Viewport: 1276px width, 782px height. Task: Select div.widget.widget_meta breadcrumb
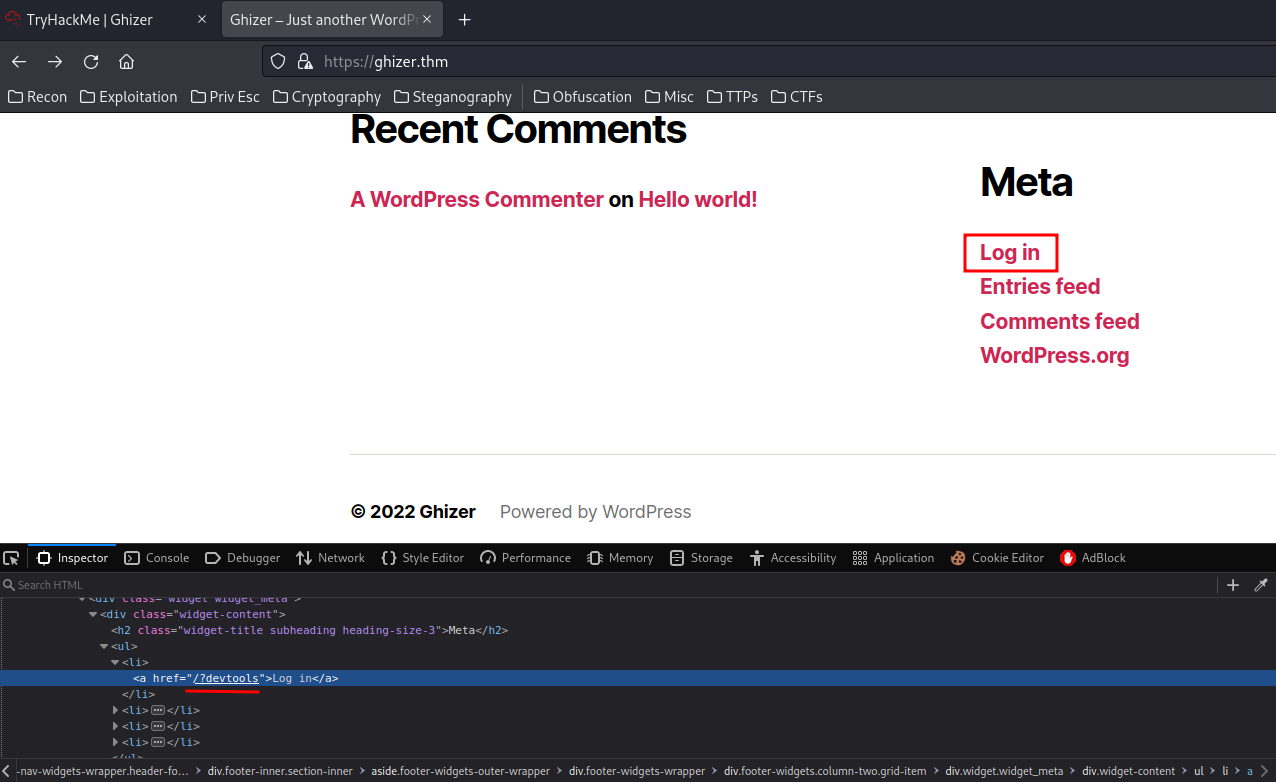(x=1005, y=771)
